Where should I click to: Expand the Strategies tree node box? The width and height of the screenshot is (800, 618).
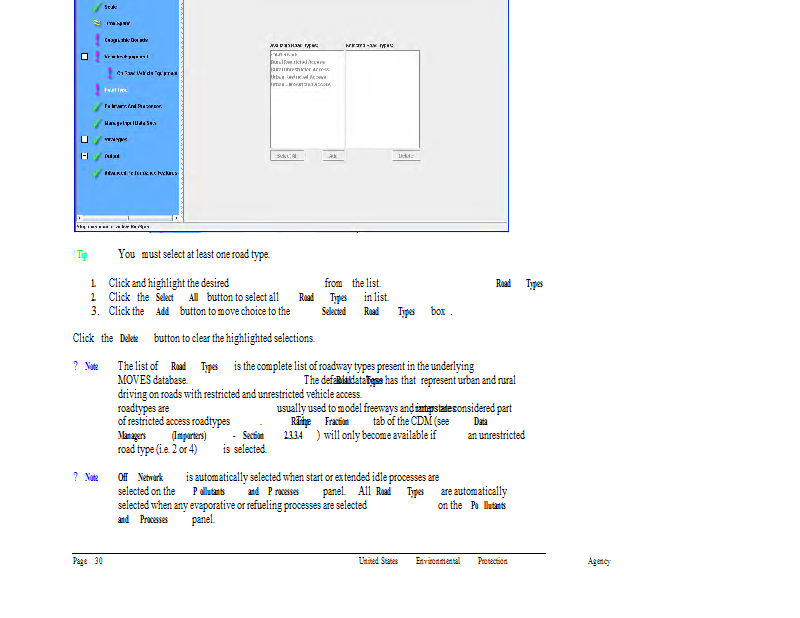click(85, 140)
